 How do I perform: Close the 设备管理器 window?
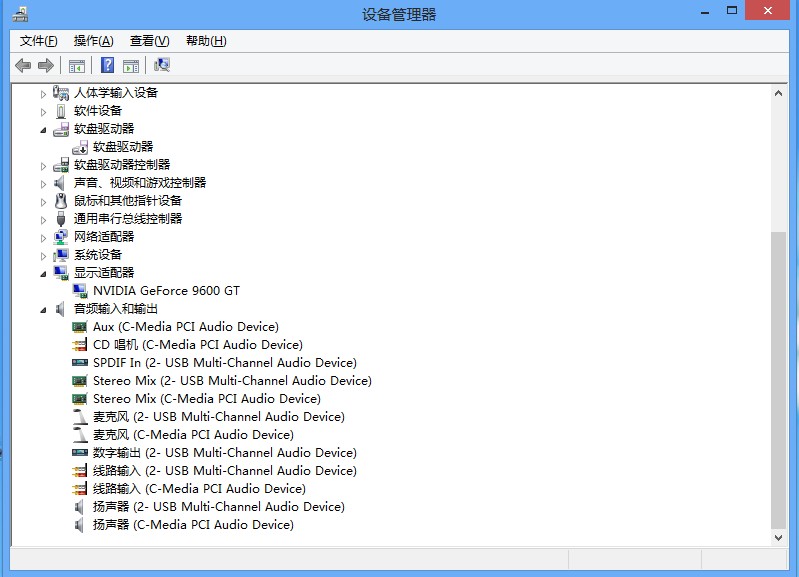(x=768, y=11)
